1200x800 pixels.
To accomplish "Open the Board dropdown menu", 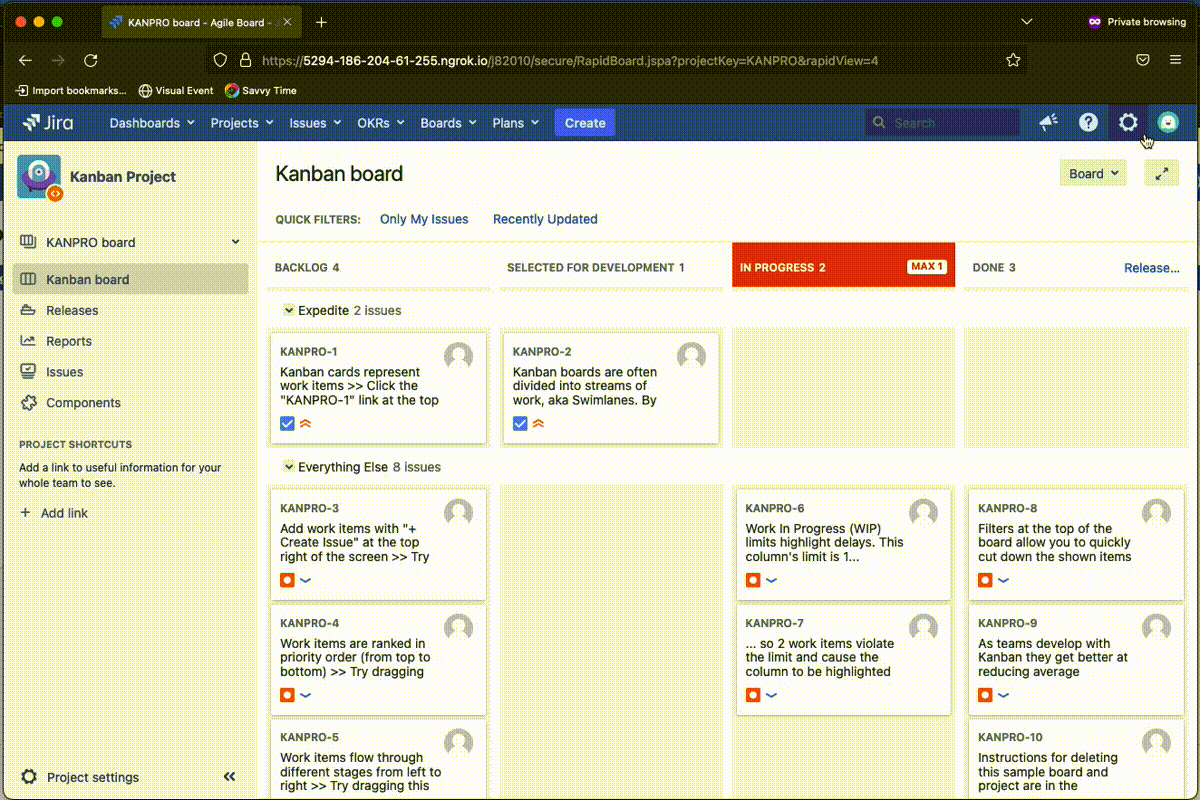I will click(x=1092, y=172).
